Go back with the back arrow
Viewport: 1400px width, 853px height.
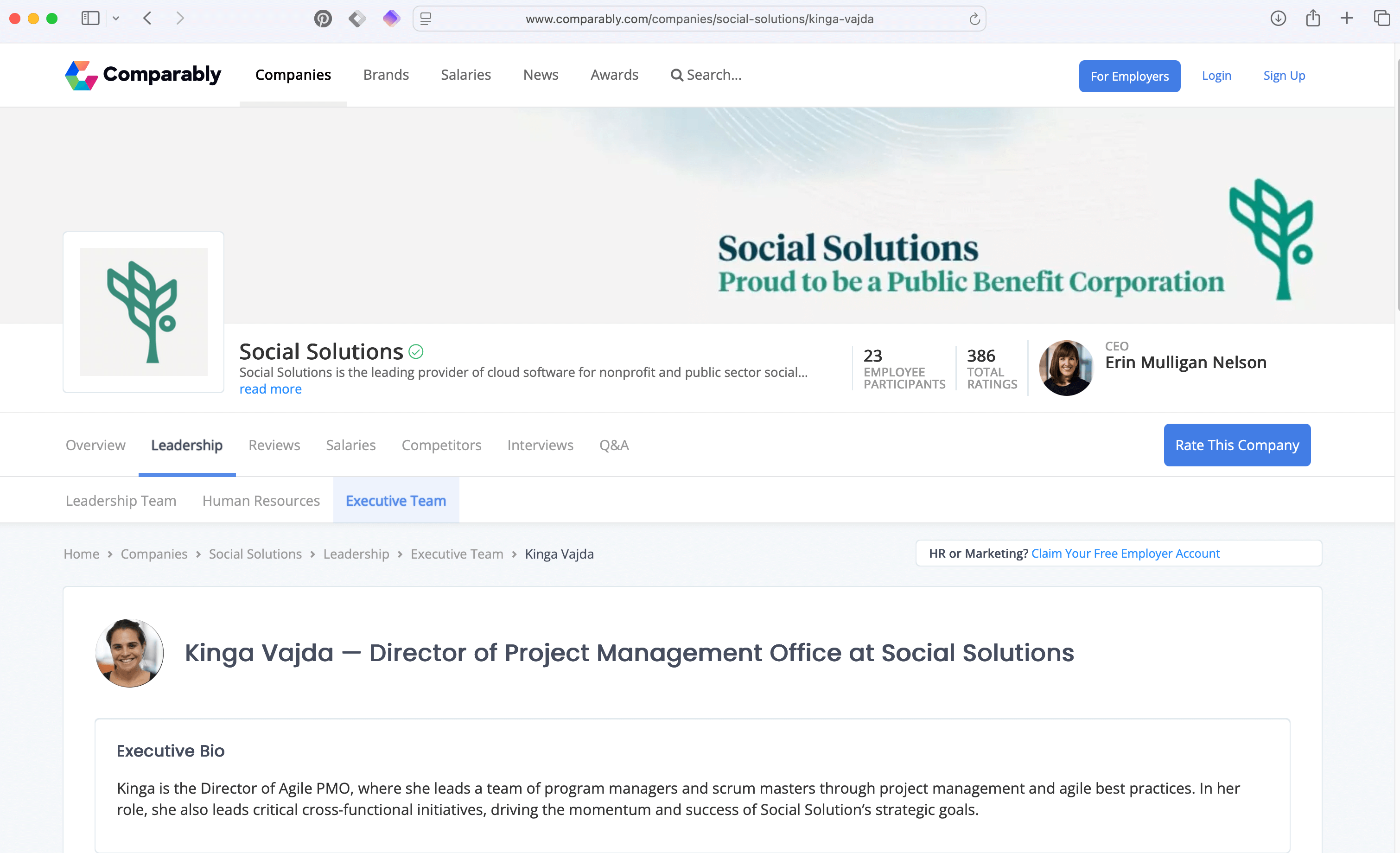coord(147,18)
